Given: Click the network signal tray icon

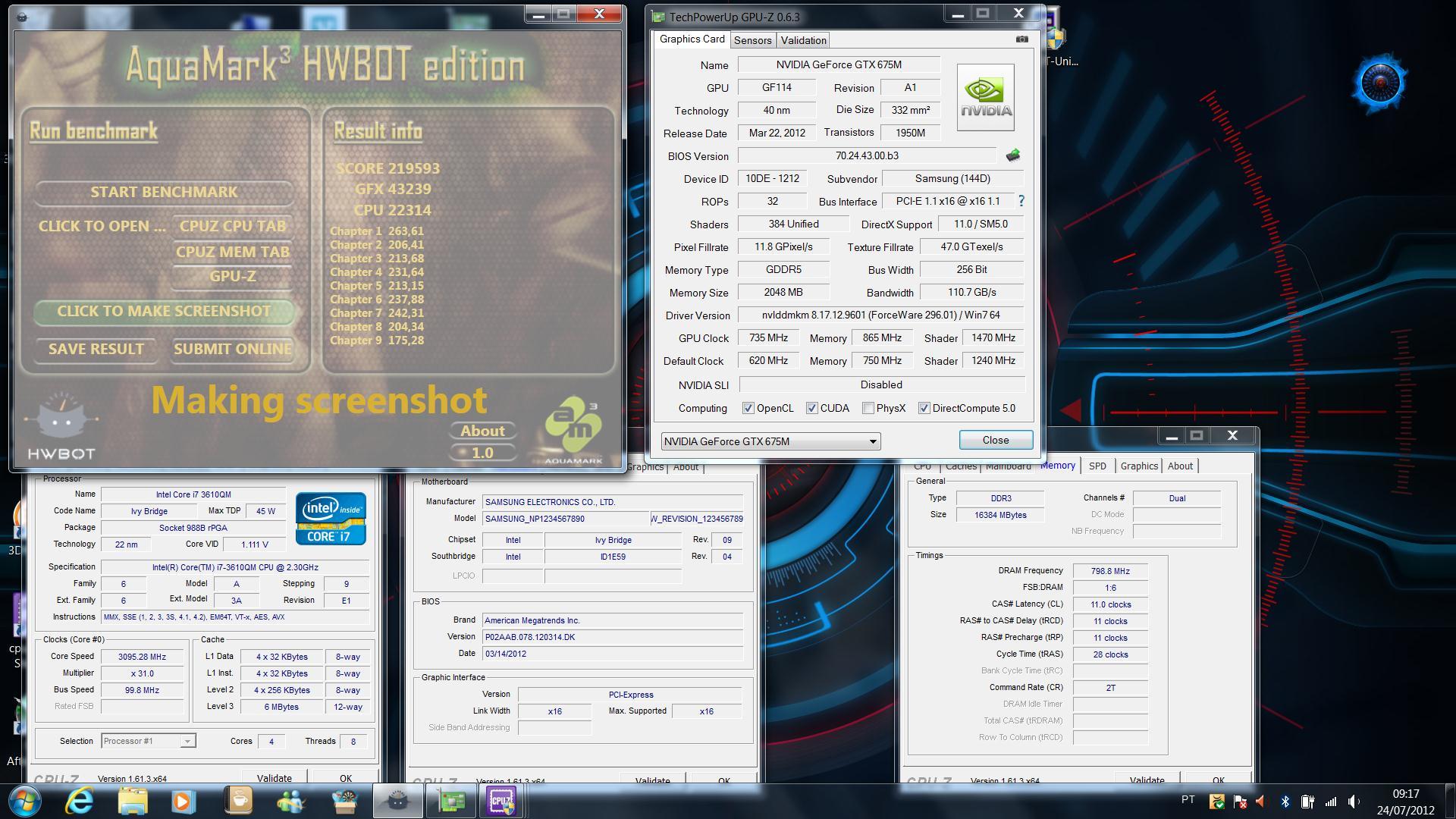Looking at the screenshot, I should pos(1331,801).
